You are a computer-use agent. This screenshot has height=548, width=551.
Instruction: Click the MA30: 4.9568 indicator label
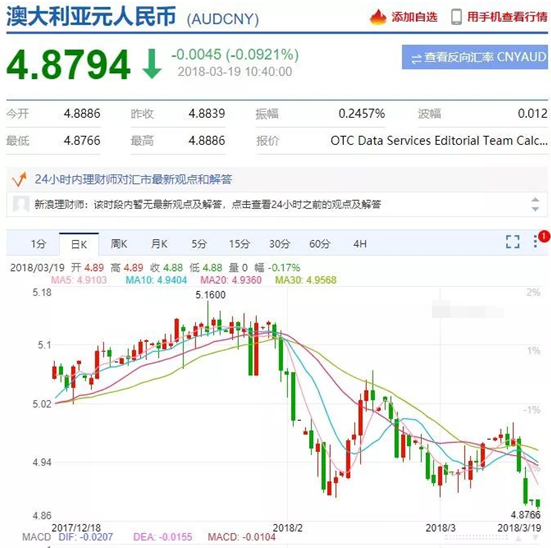coord(305,280)
